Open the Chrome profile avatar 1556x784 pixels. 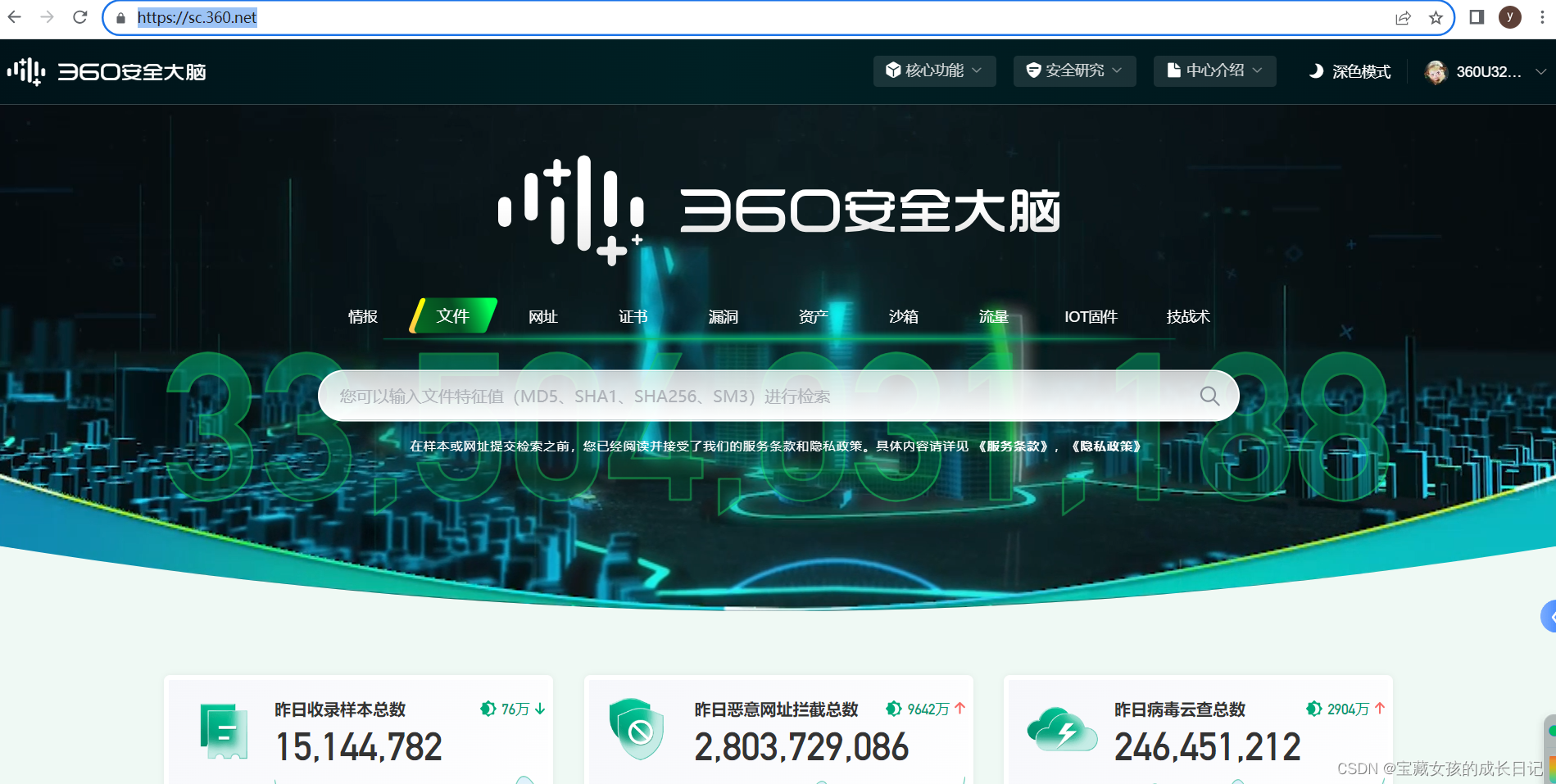[1510, 17]
